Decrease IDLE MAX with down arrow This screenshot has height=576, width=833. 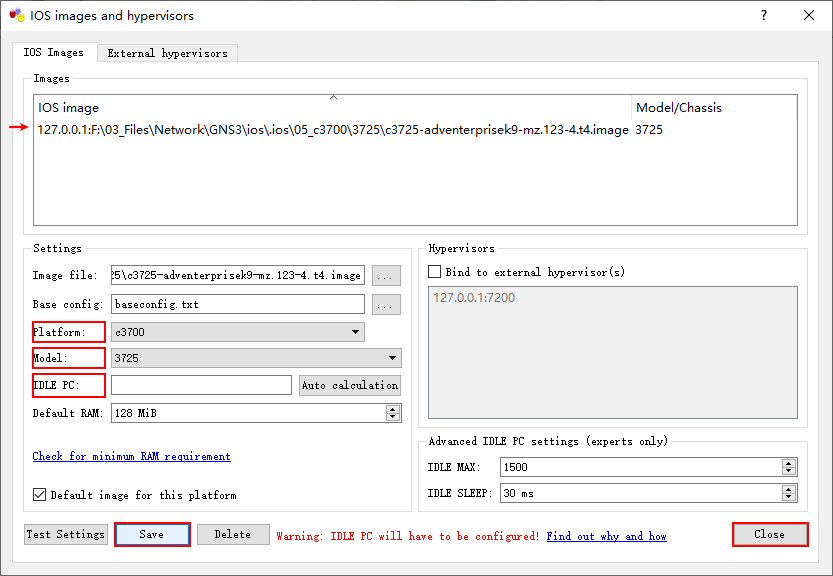789,471
